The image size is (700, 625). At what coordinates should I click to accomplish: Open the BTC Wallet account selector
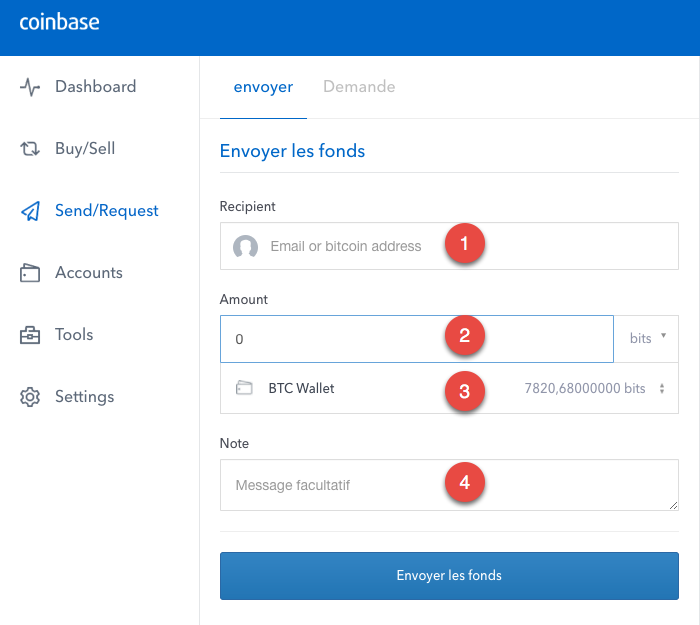point(449,388)
